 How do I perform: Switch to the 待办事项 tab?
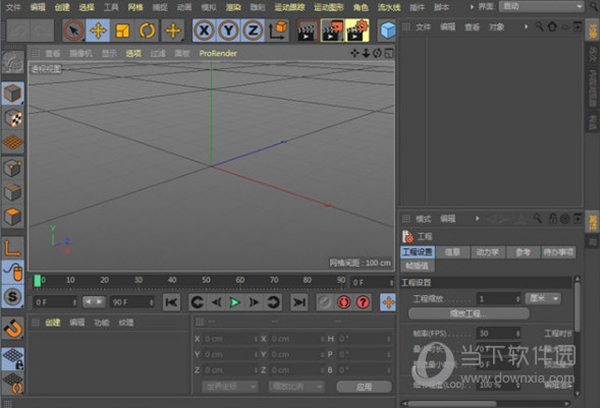559,252
